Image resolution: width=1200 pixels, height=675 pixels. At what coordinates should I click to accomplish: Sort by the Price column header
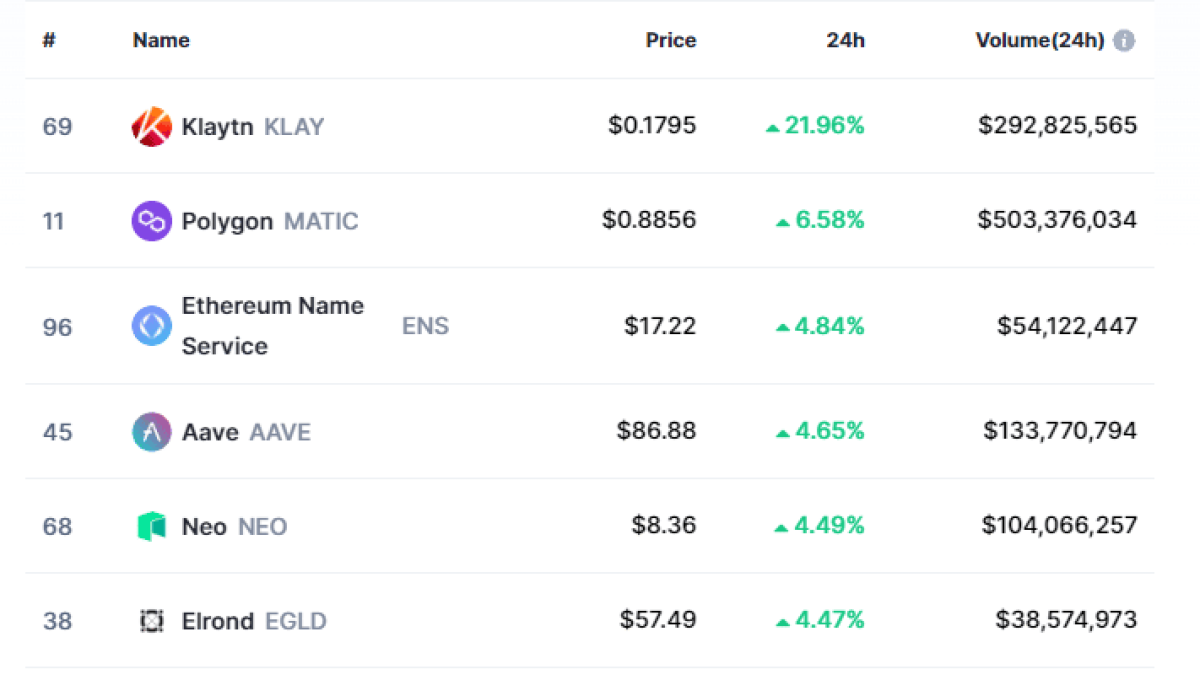[x=670, y=41]
